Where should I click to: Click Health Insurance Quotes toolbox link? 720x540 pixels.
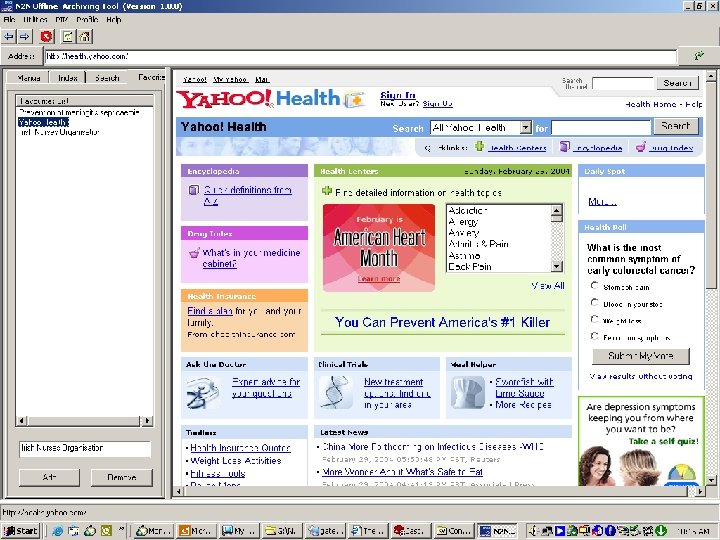coord(240,448)
